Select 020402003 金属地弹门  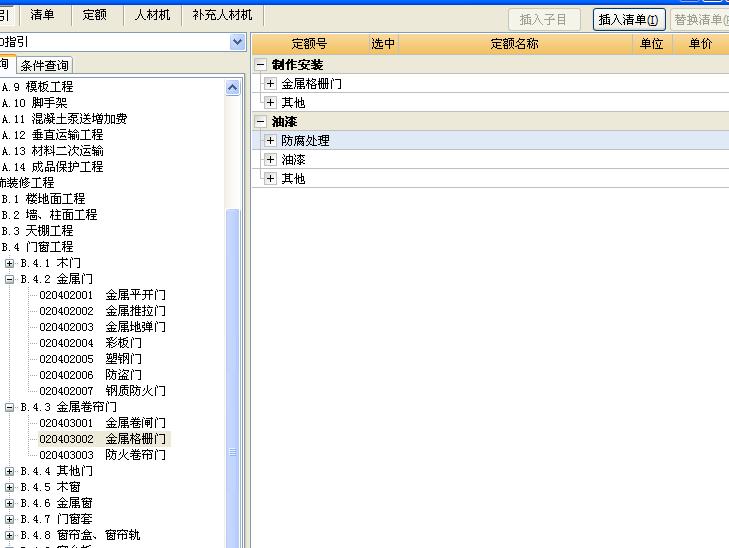pyautogui.click(x=102, y=327)
